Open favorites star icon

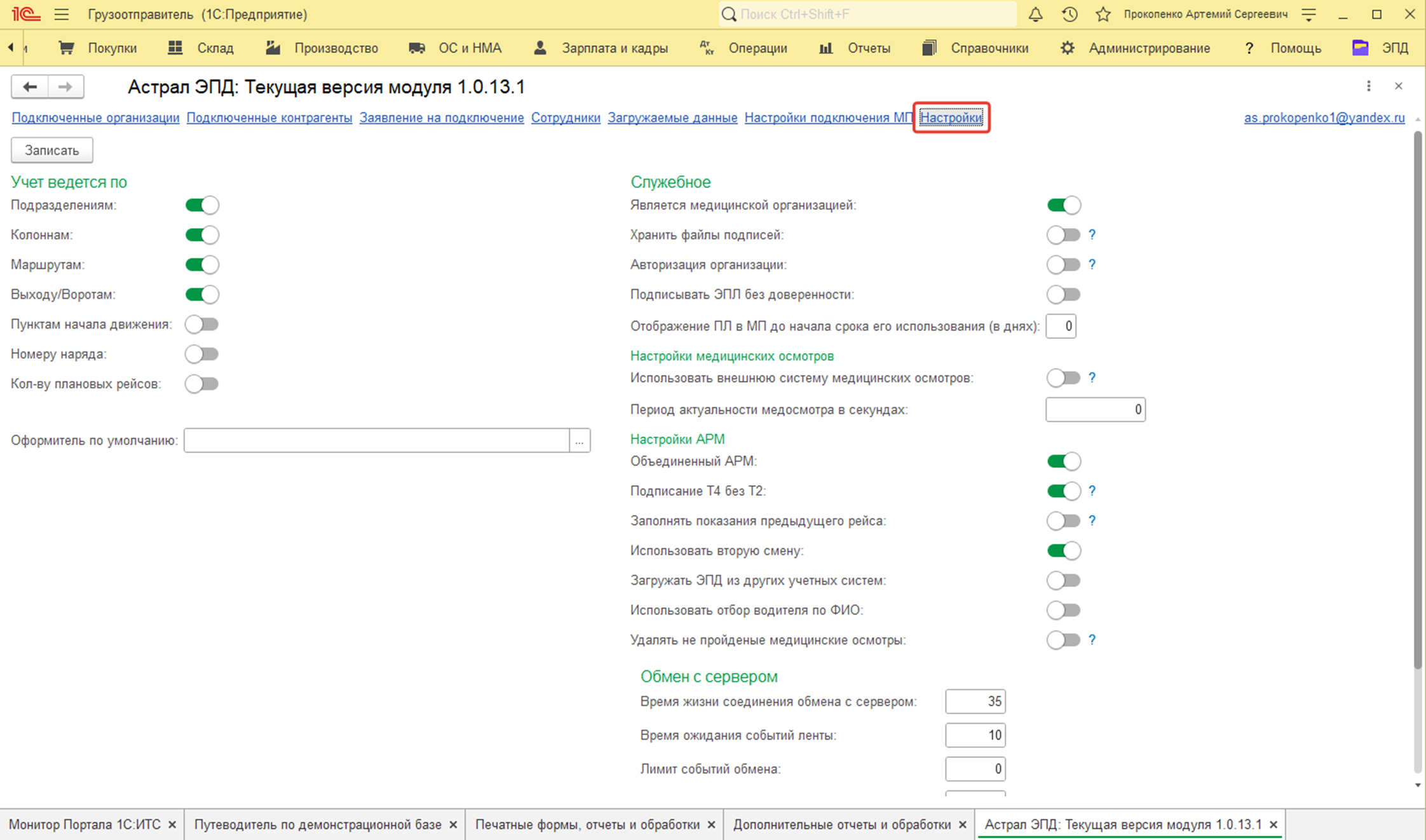click(1103, 14)
